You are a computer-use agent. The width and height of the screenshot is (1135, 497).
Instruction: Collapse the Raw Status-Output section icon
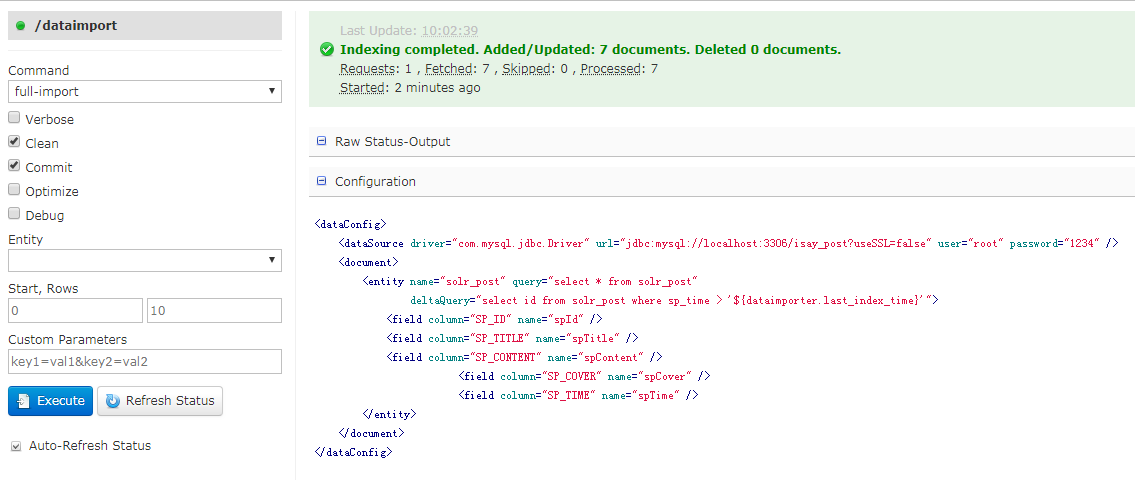(x=321, y=141)
